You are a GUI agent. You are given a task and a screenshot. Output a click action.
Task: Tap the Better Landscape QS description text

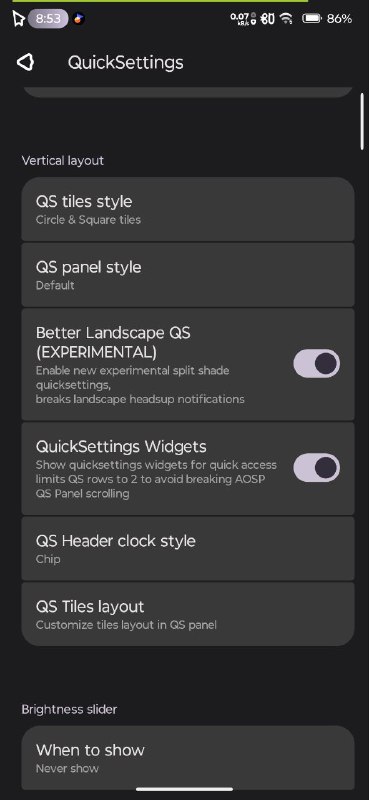click(x=140, y=385)
